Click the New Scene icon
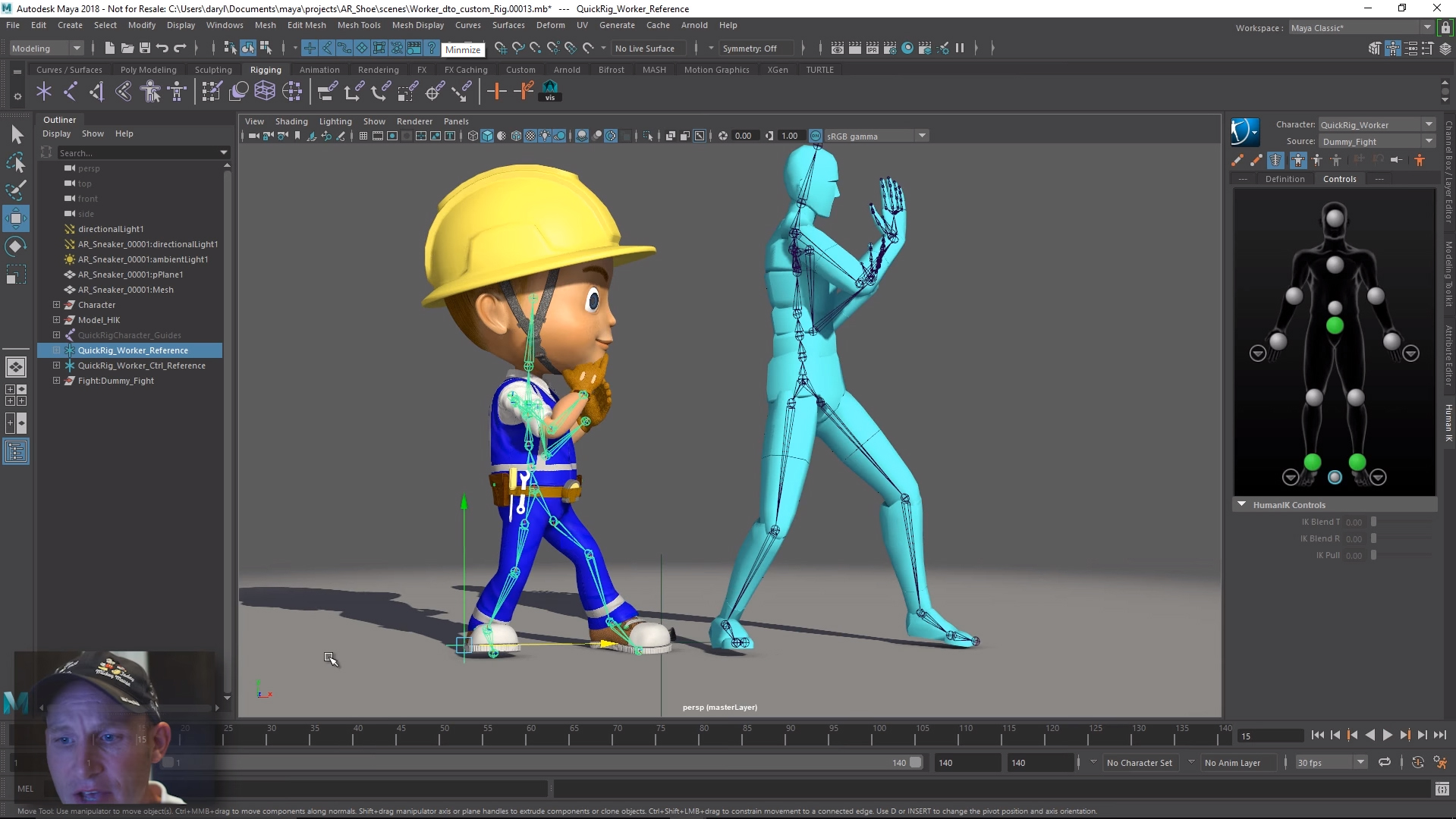This screenshot has height=819, width=1456. click(x=109, y=49)
